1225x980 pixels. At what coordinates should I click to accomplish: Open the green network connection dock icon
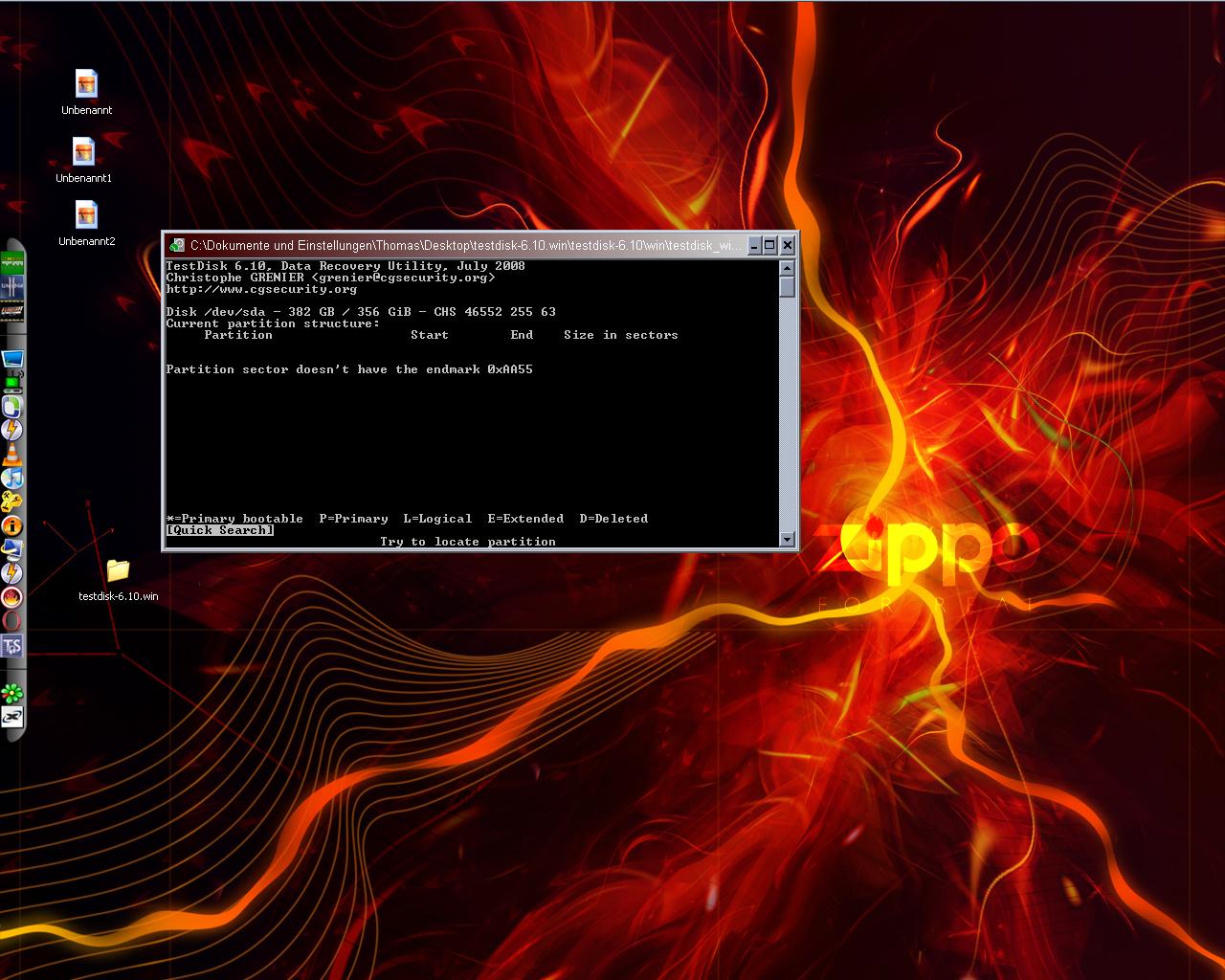pyautogui.click(x=12, y=382)
